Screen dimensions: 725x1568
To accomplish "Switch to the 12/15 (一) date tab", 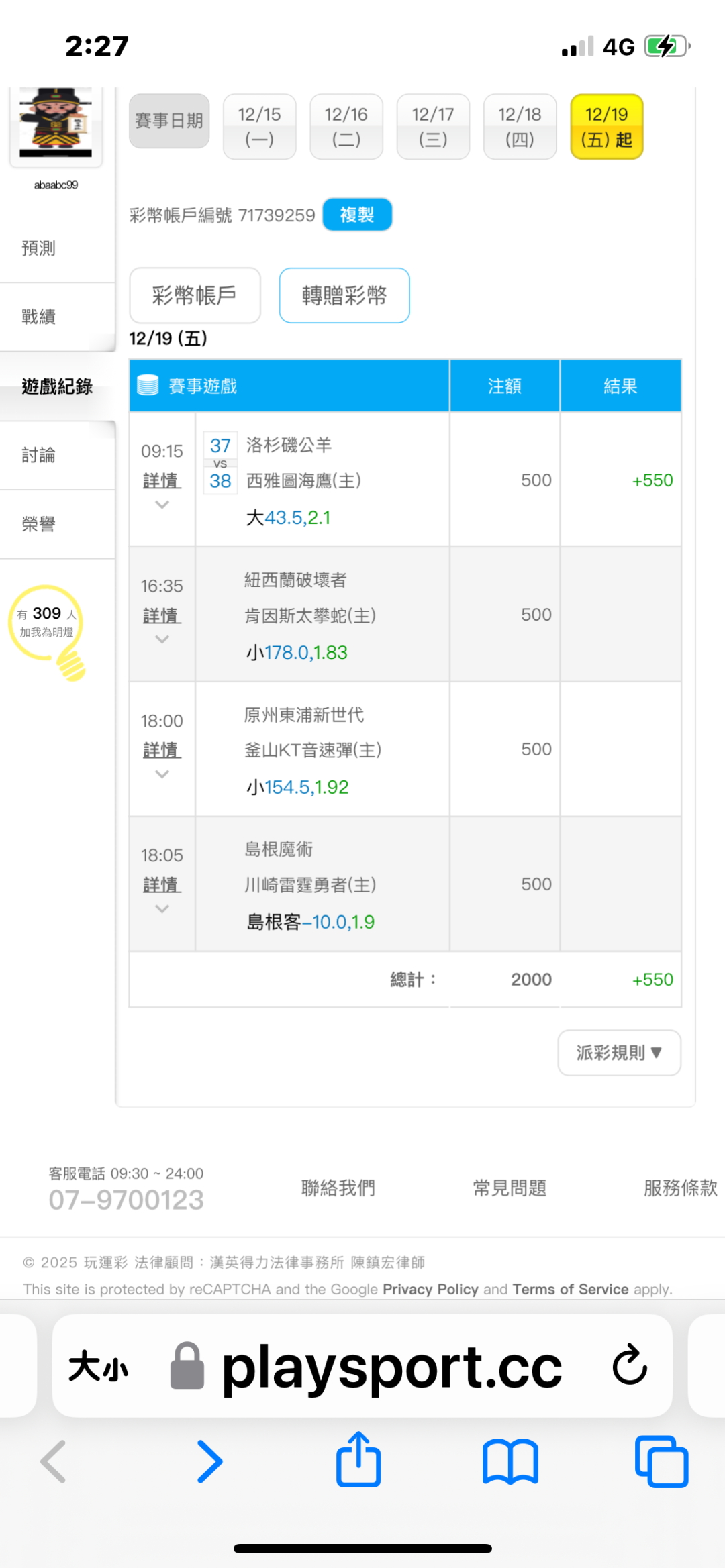I will 259,127.
